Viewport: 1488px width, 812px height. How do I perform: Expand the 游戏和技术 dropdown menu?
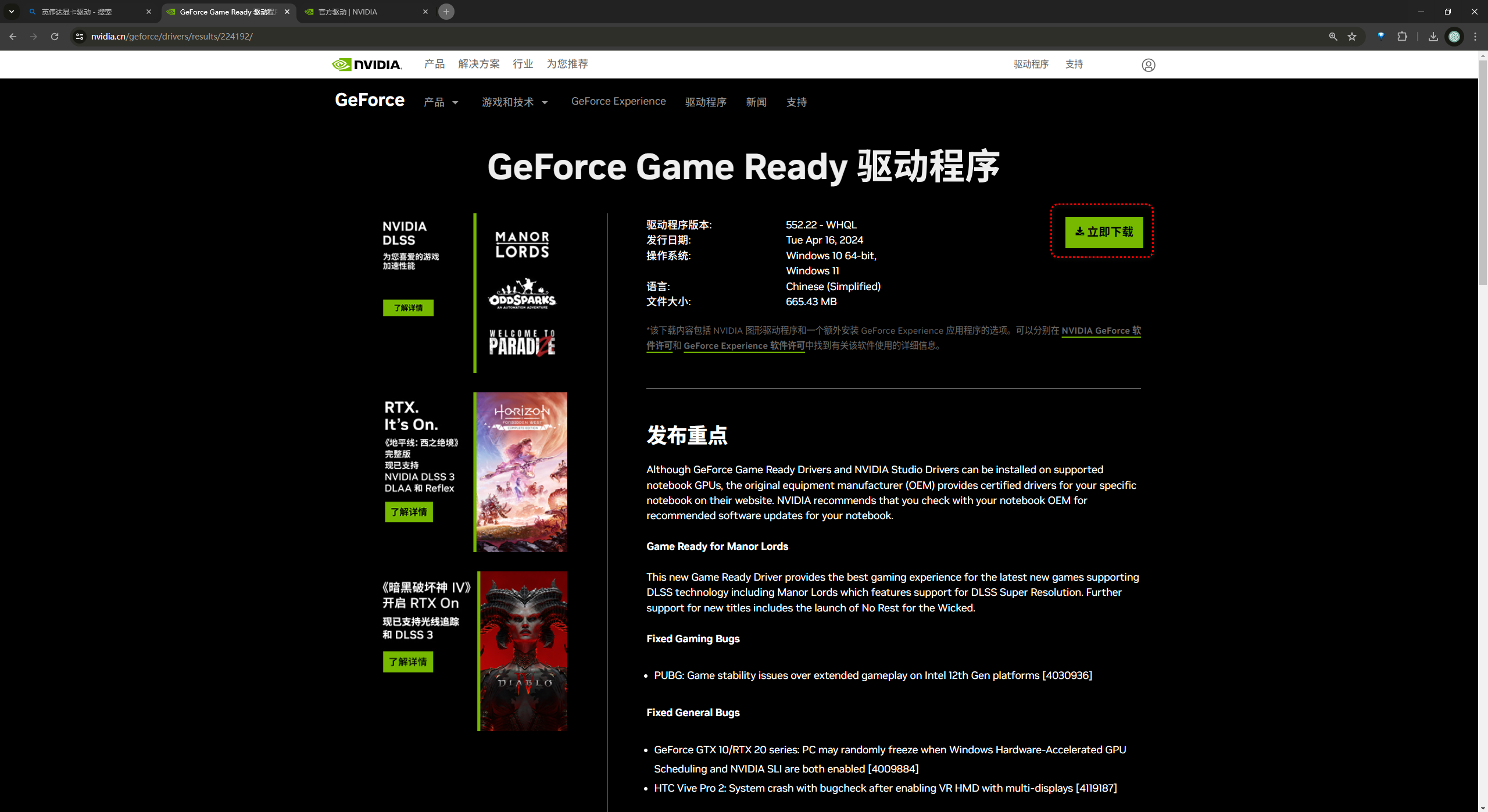tap(514, 103)
